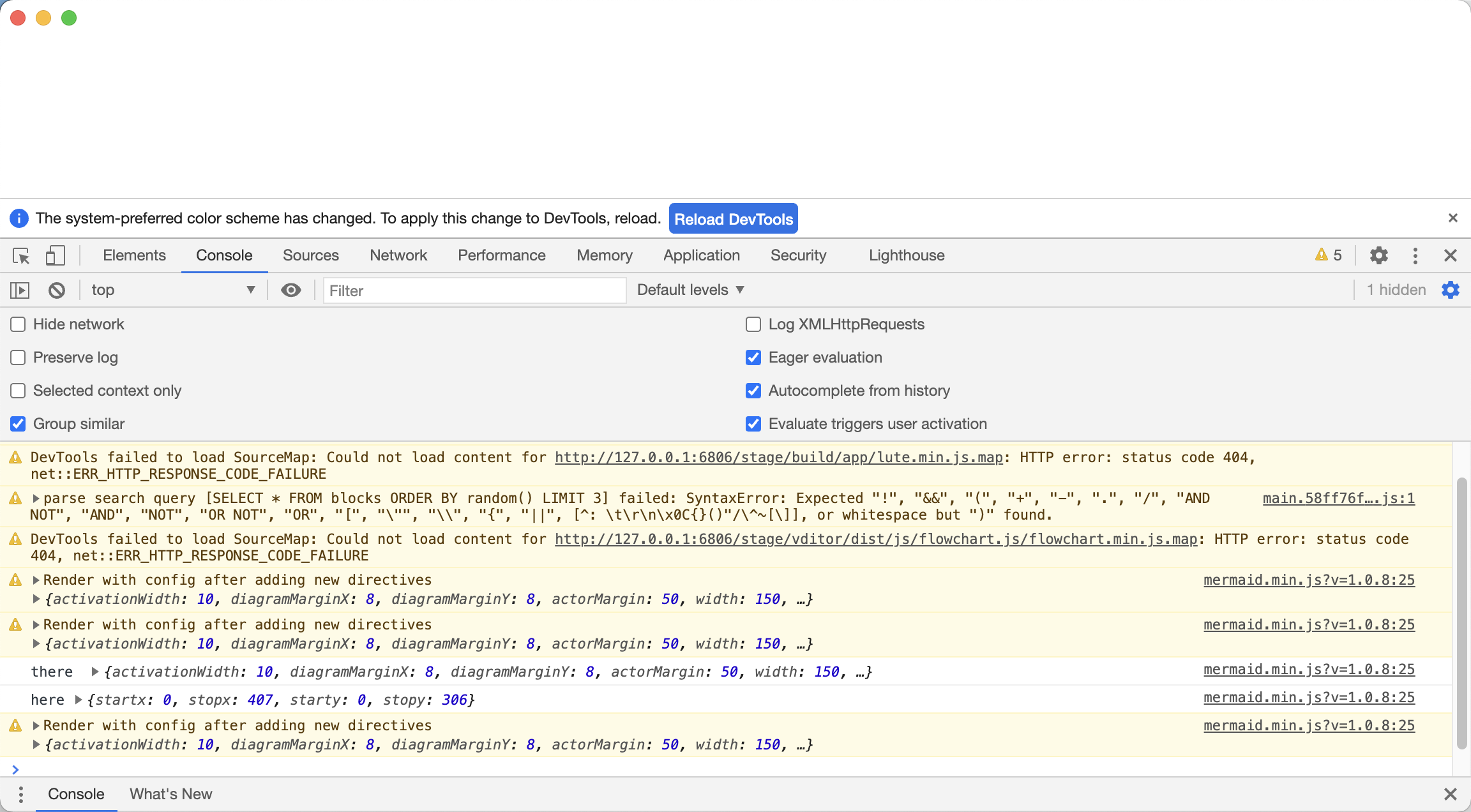
Task: Open the DevTools settings gear icon
Action: point(1378,256)
